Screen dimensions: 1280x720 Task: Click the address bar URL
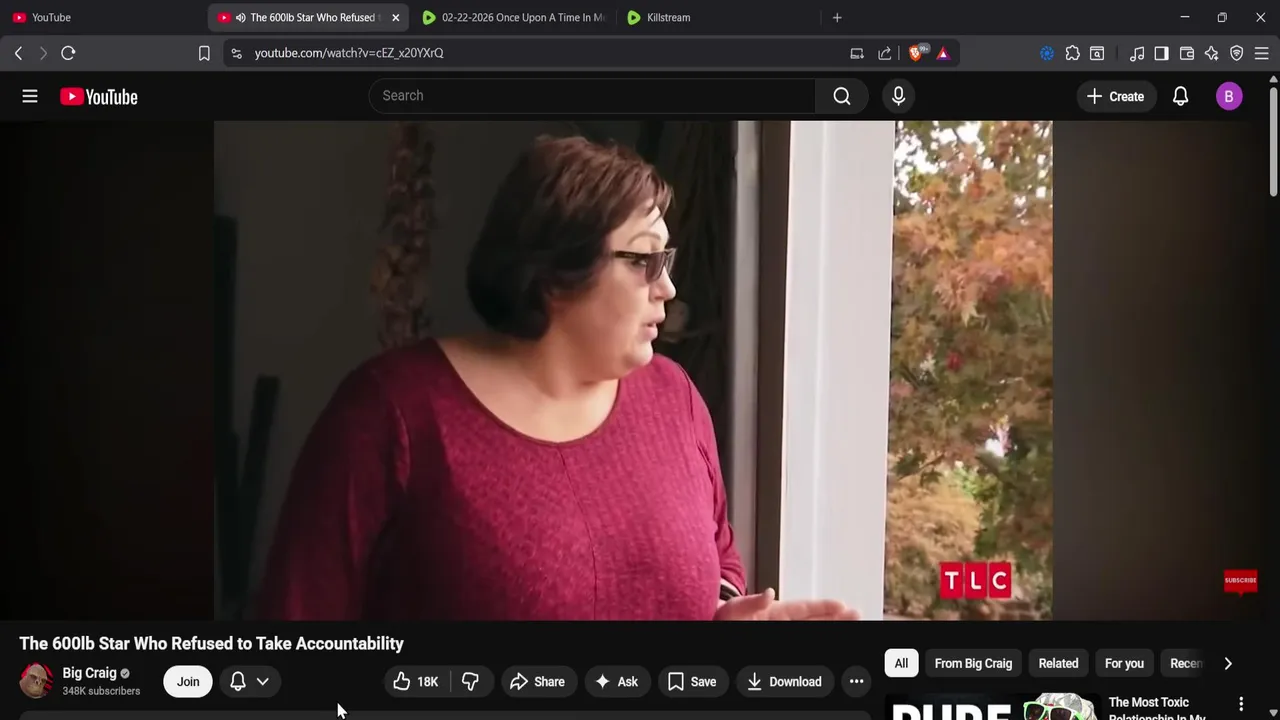coord(349,53)
